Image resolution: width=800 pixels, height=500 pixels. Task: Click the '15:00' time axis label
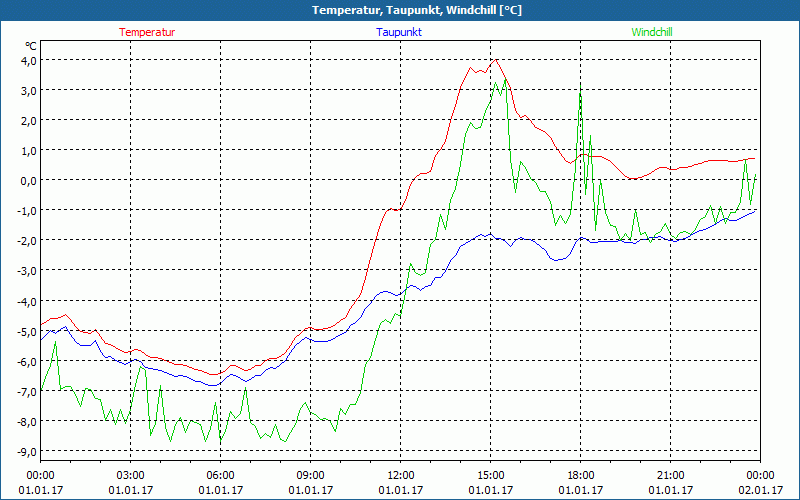point(491,476)
